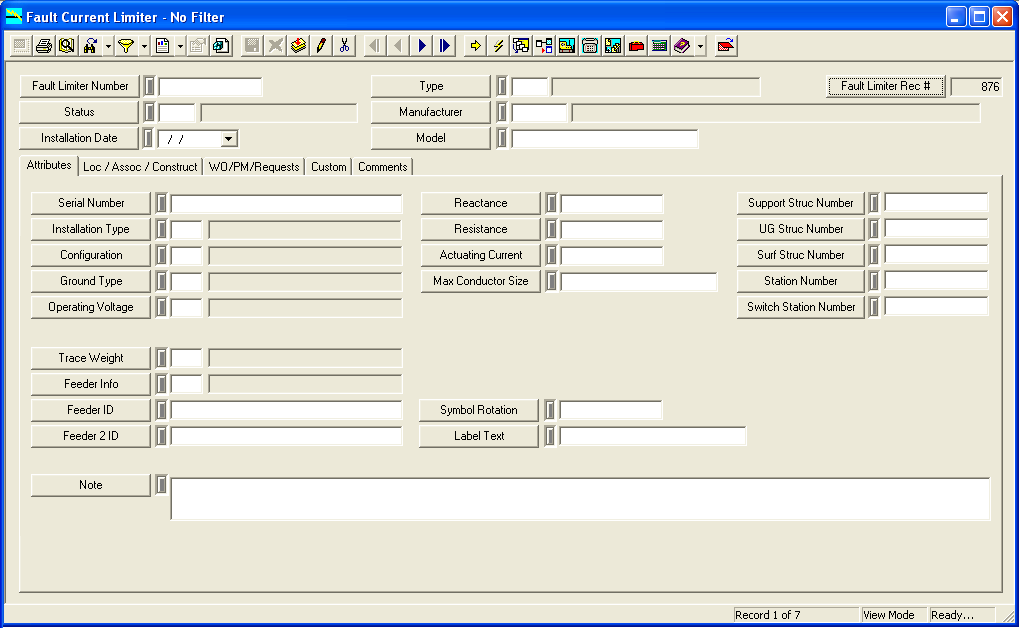Click the Model input field
Image resolution: width=1019 pixels, height=628 pixels.
pyautogui.click(x=605, y=138)
